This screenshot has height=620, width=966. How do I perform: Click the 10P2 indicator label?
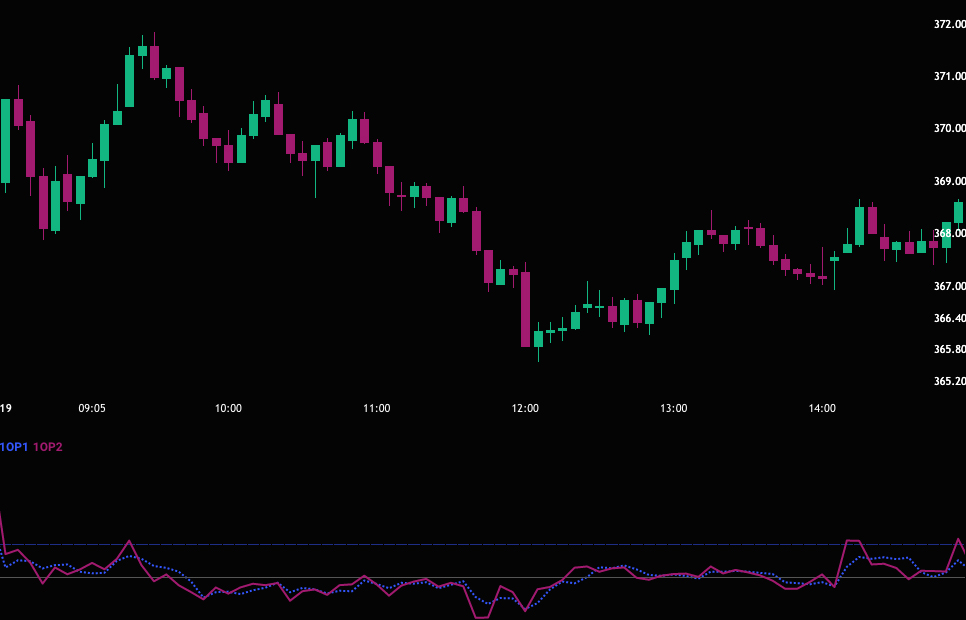click(x=47, y=447)
